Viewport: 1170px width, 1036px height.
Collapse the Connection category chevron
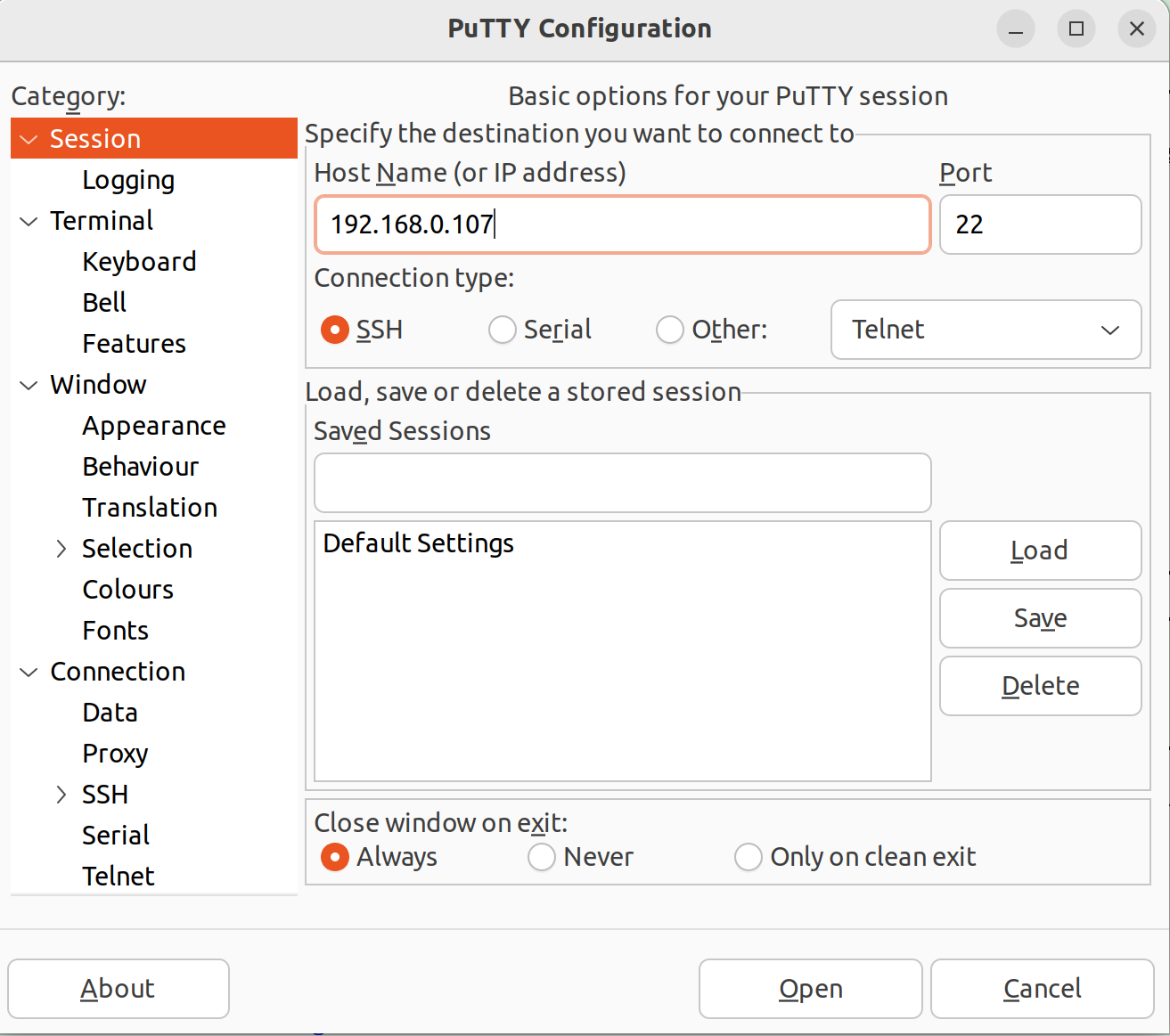pyautogui.click(x=29, y=672)
